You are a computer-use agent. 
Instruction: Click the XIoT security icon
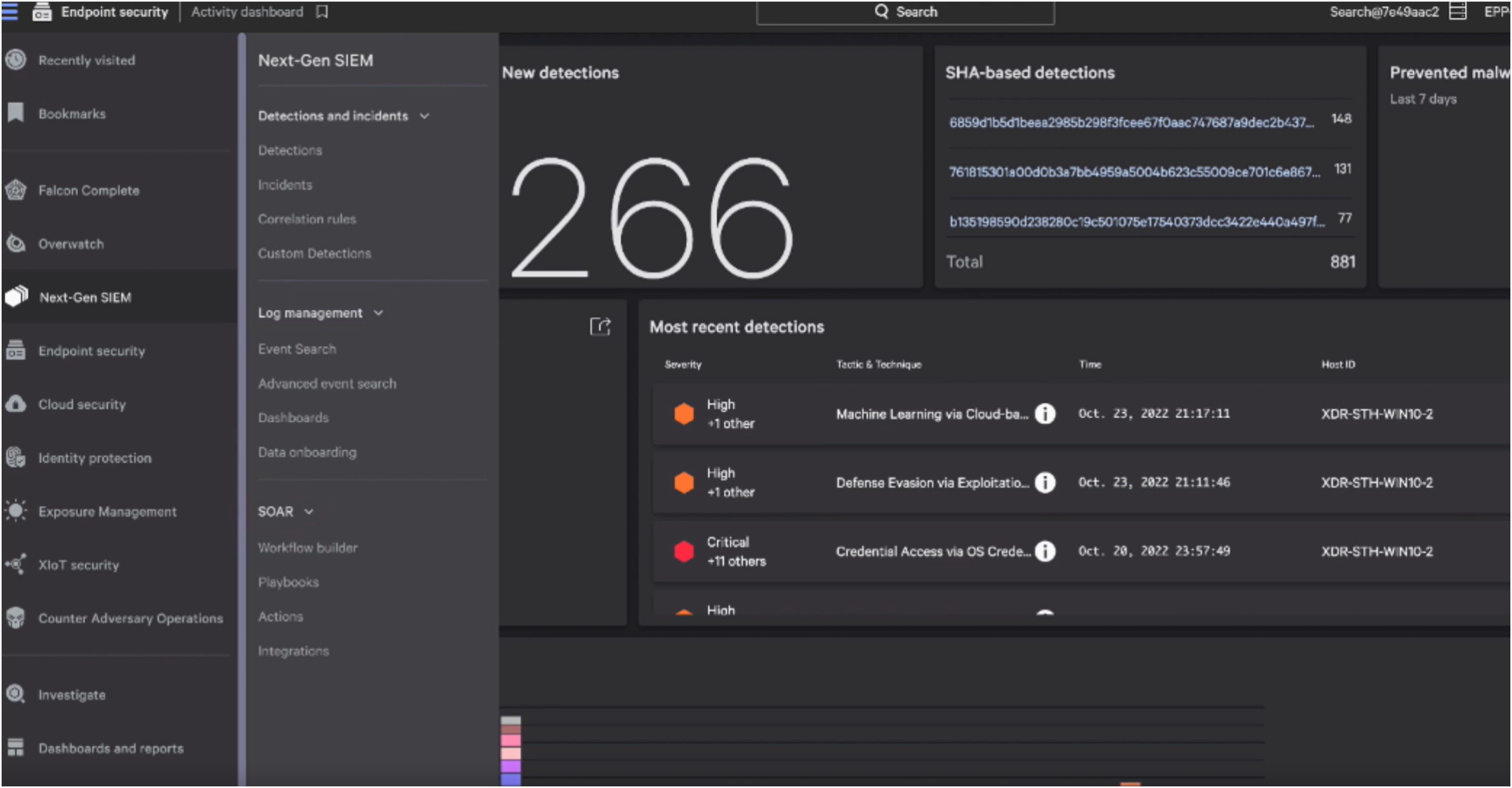(16, 564)
